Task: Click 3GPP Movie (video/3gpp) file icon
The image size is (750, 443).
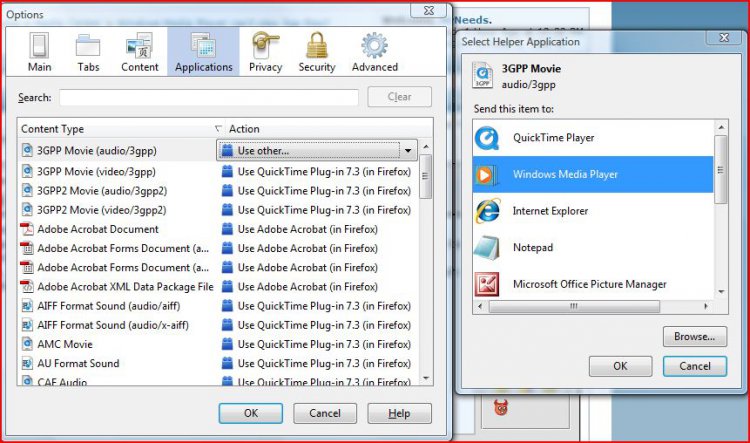Action: [x=27, y=171]
